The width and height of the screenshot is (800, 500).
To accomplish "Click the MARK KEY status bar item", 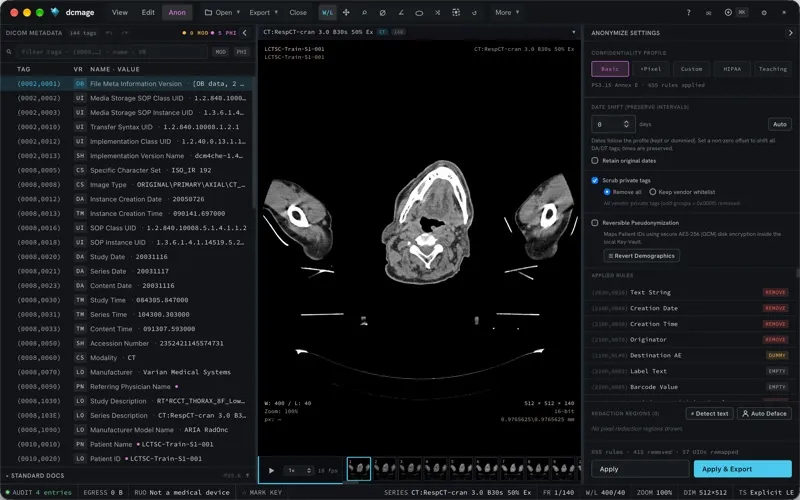I will (262, 492).
